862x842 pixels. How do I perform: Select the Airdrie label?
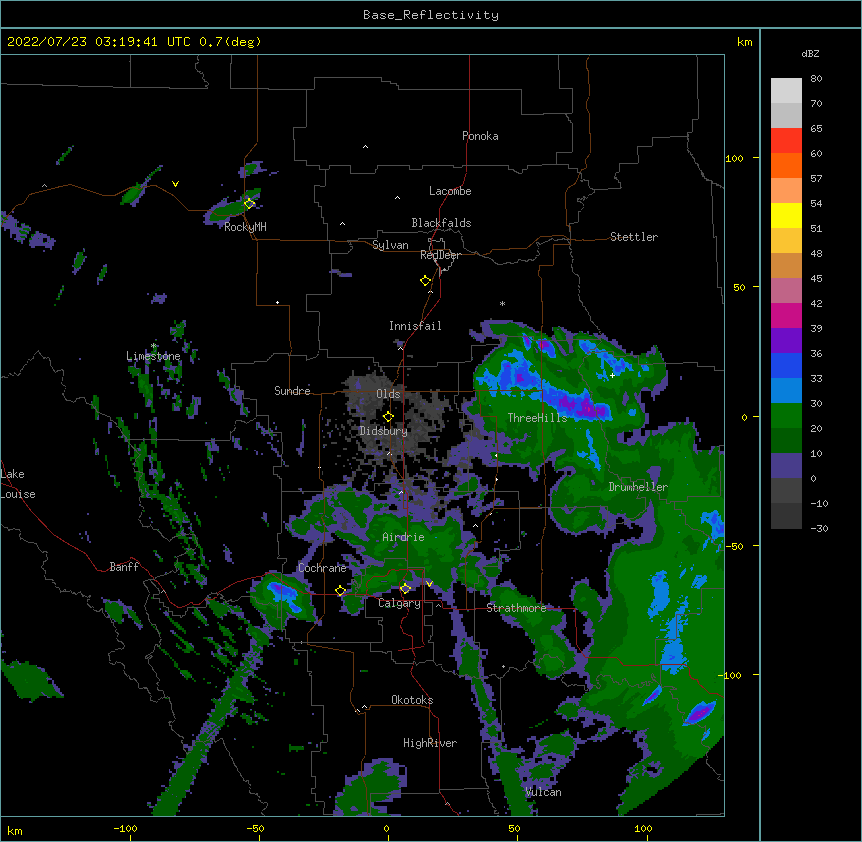point(404,537)
